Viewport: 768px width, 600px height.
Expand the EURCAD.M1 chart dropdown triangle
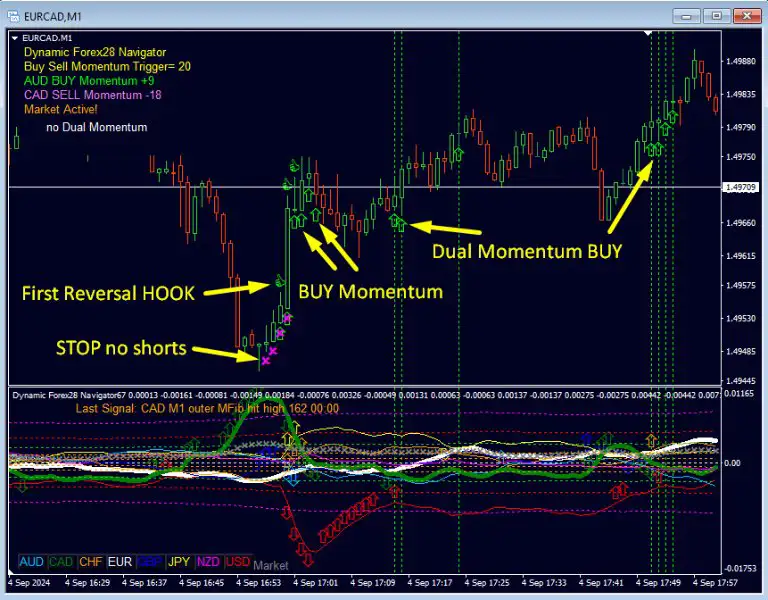click(x=14, y=36)
